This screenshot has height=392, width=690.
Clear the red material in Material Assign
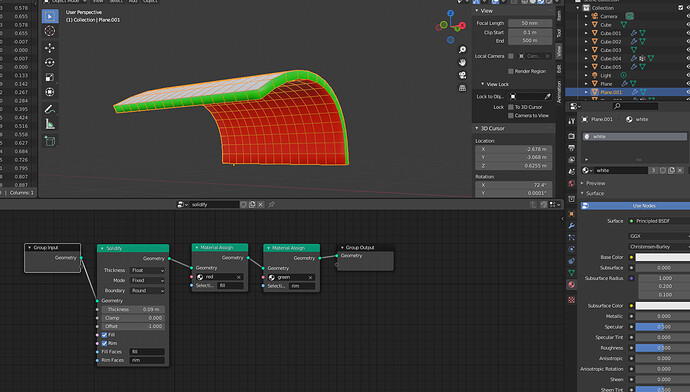point(239,277)
